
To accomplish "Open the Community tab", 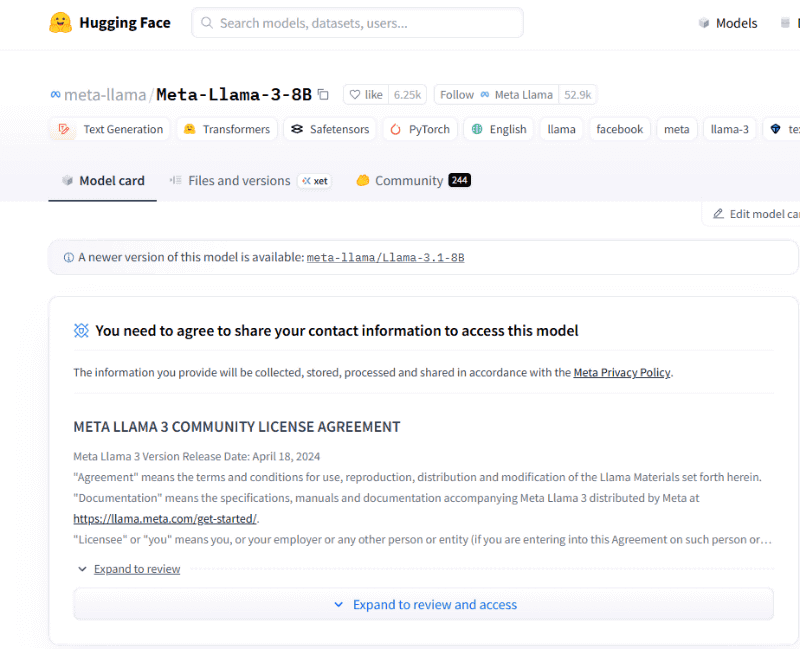I will pyautogui.click(x=411, y=180).
